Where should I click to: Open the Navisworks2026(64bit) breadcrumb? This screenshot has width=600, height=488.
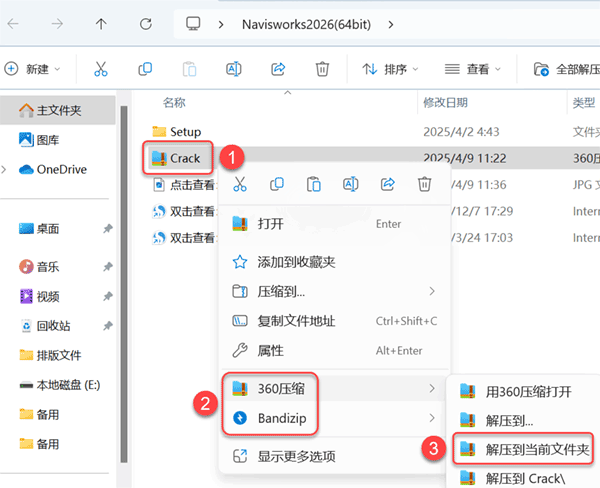306,25
